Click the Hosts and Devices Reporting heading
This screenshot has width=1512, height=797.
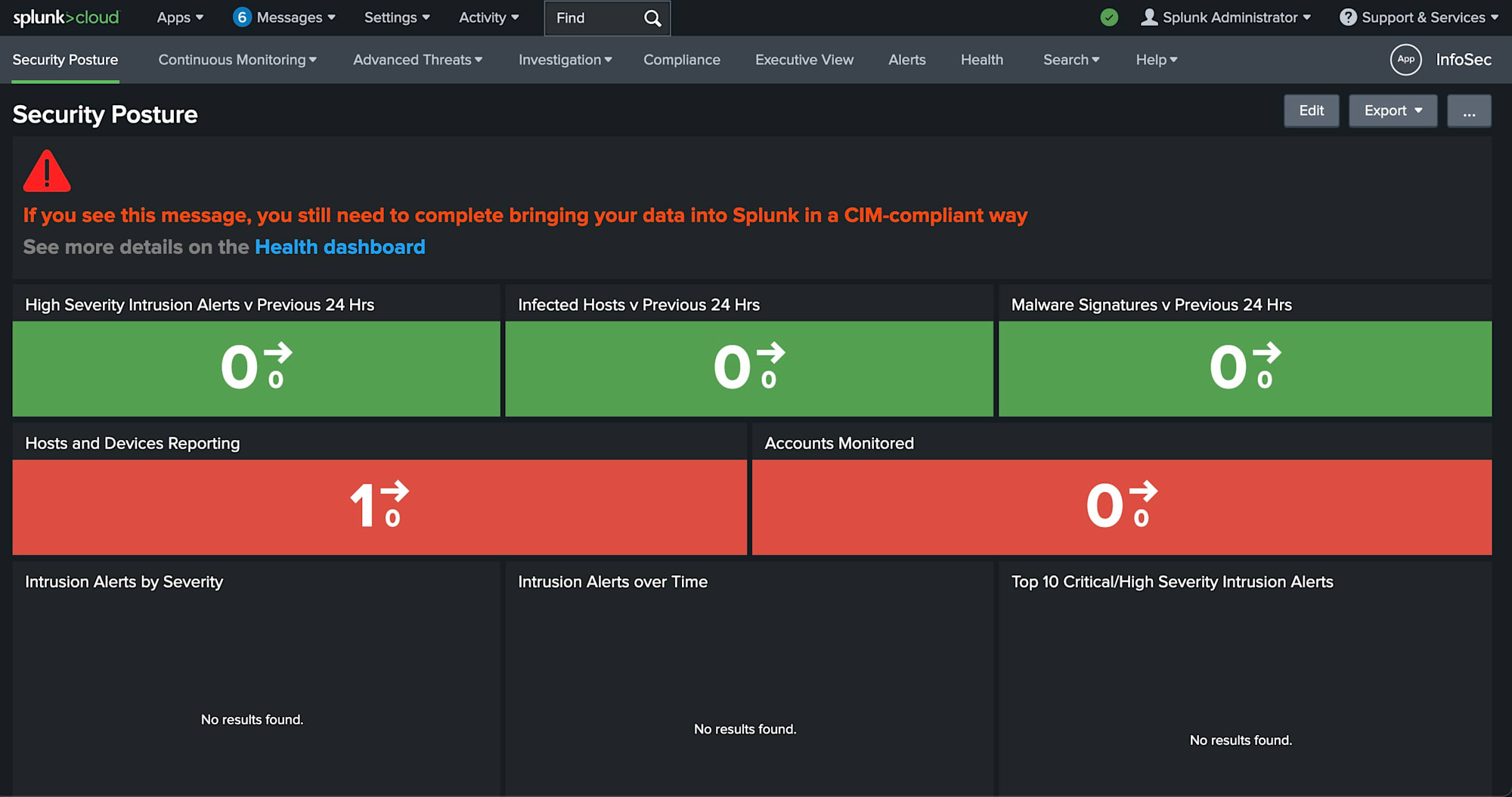pyautogui.click(x=132, y=444)
